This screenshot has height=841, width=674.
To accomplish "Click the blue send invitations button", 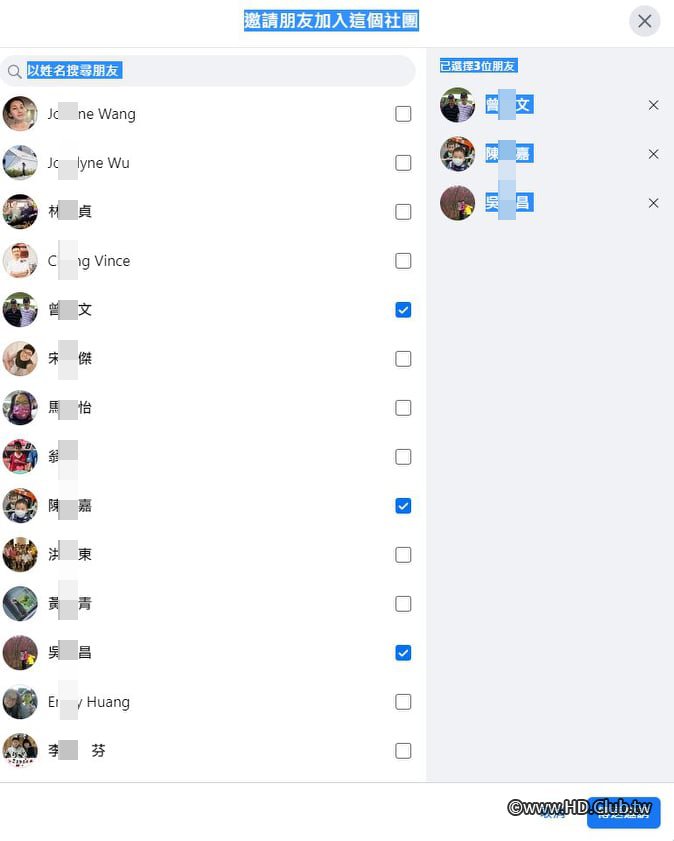I will pyautogui.click(x=624, y=812).
